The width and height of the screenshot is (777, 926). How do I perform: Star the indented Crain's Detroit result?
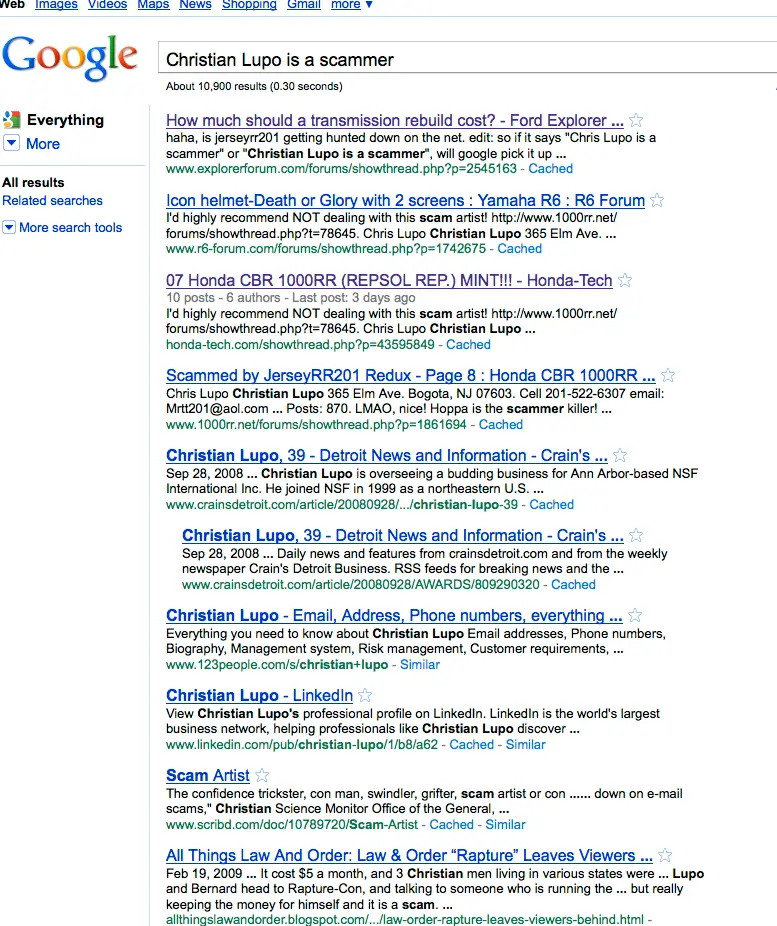[636, 536]
